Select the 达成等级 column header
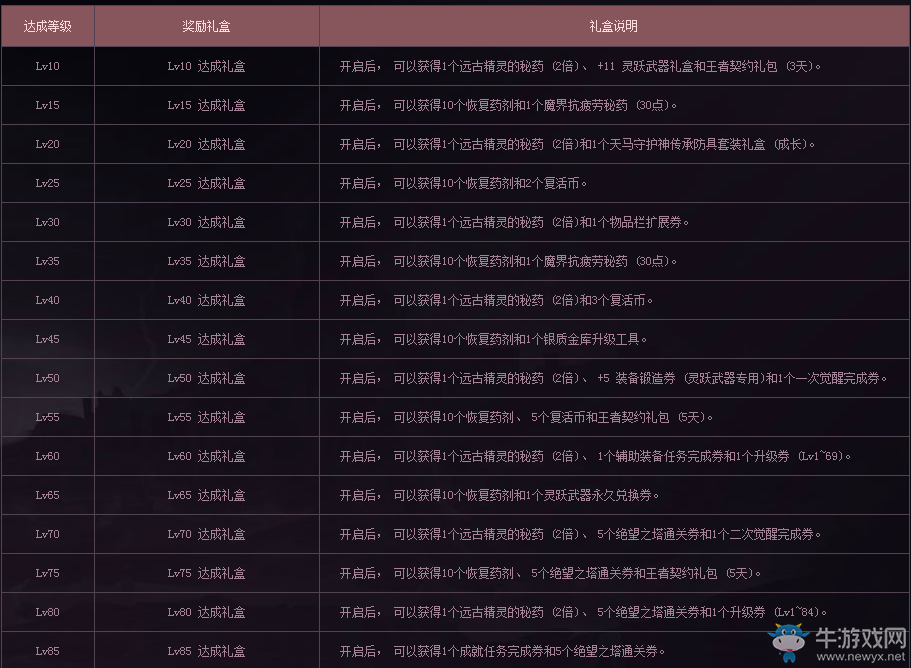The height and width of the screenshot is (668, 911). pyautogui.click(x=47, y=25)
